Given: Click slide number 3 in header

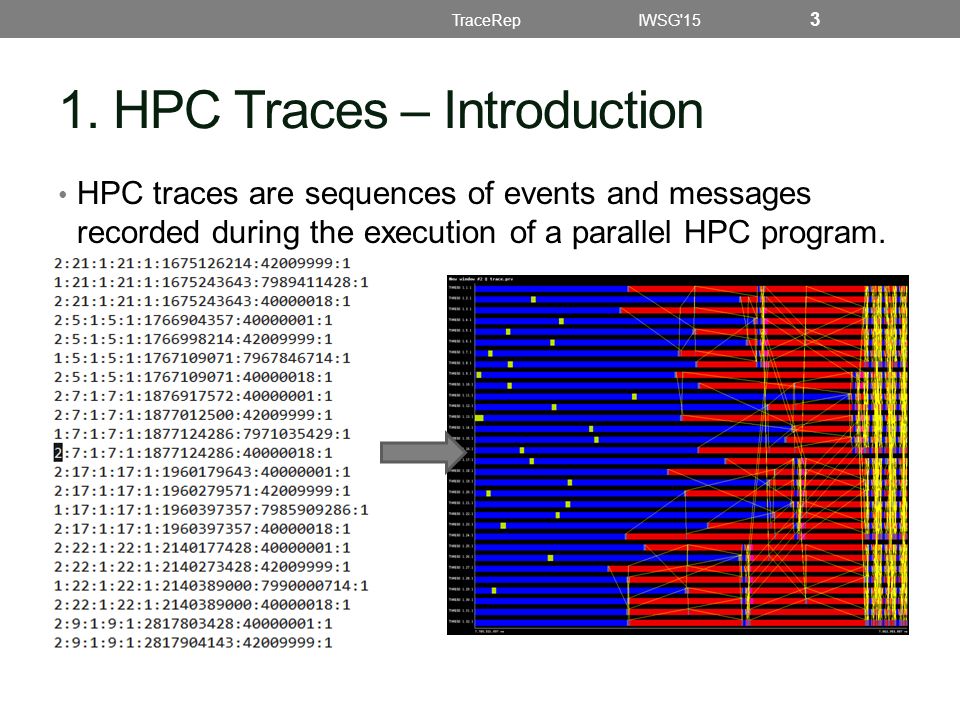Looking at the screenshot, I should pyautogui.click(x=815, y=19).
